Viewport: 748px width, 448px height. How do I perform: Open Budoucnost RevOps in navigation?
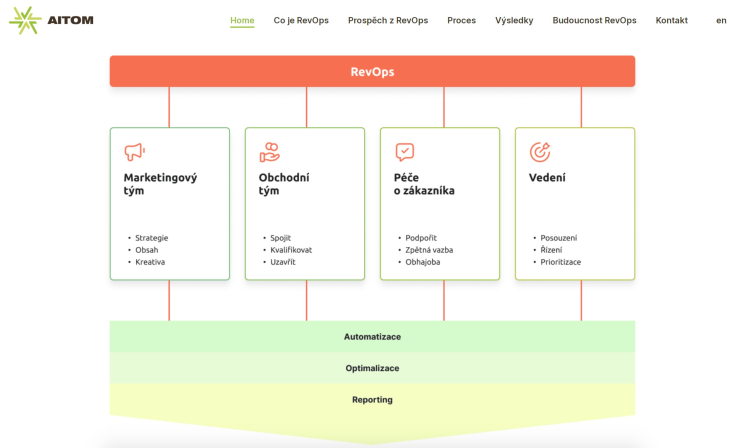coord(594,21)
